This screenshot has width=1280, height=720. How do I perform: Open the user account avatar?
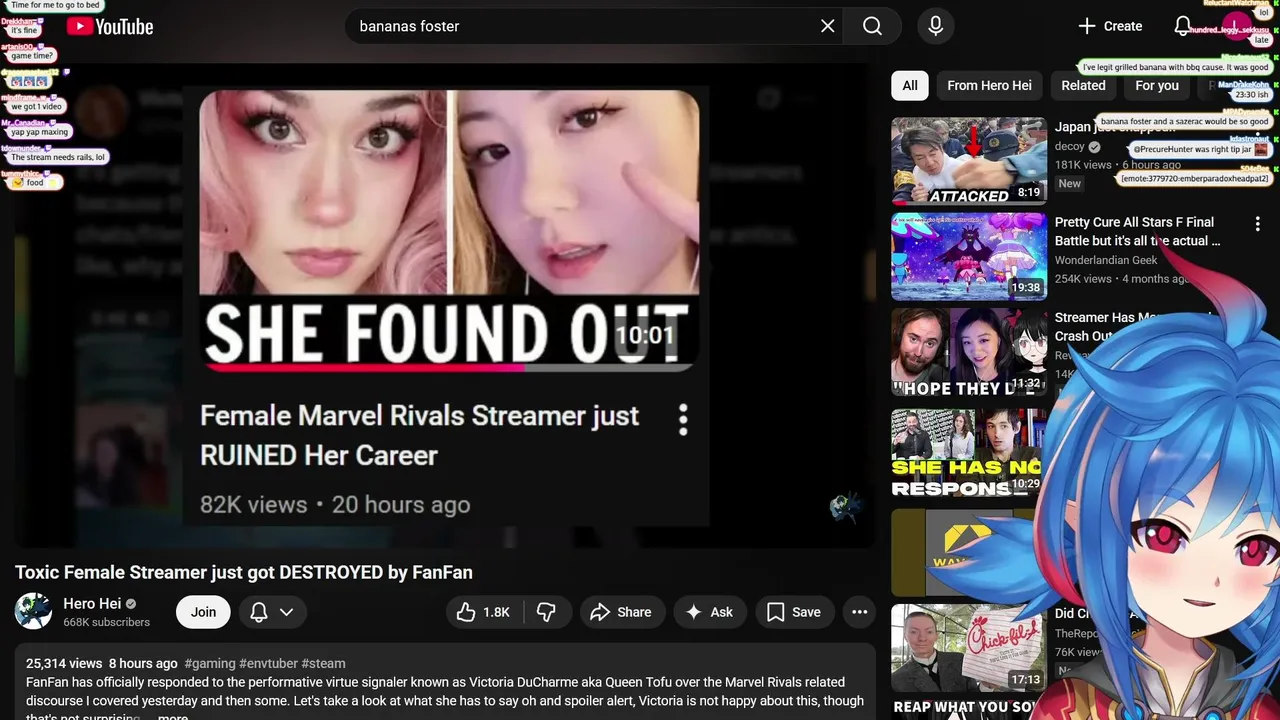coord(1235,26)
